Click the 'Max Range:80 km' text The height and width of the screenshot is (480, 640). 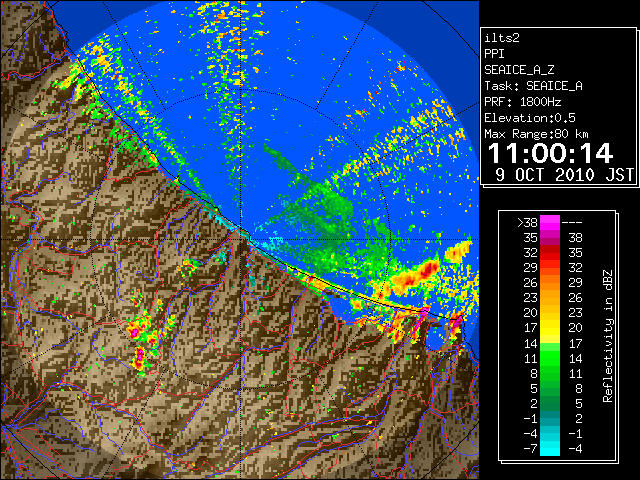pyautogui.click(x=536, y=134)
